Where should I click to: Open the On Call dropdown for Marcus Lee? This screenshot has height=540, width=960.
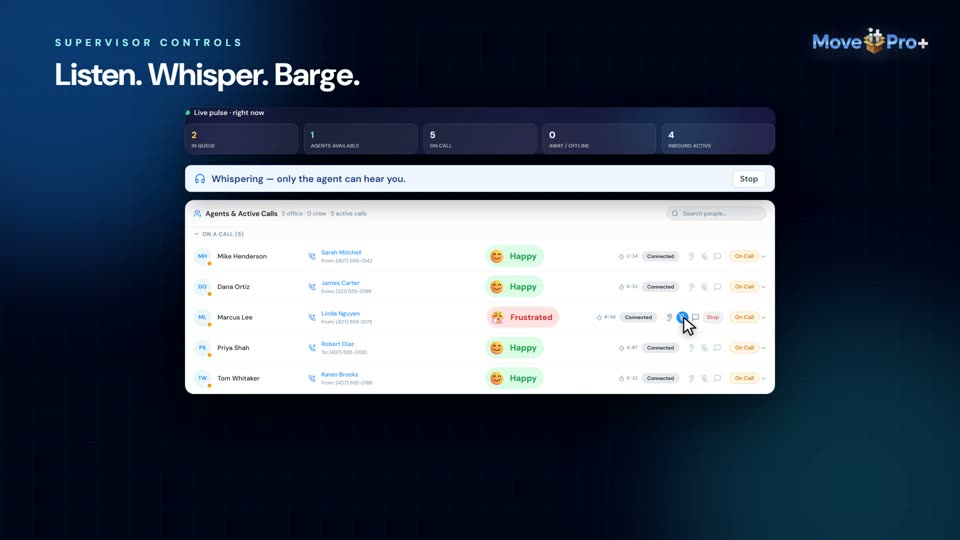click(747, 317)
